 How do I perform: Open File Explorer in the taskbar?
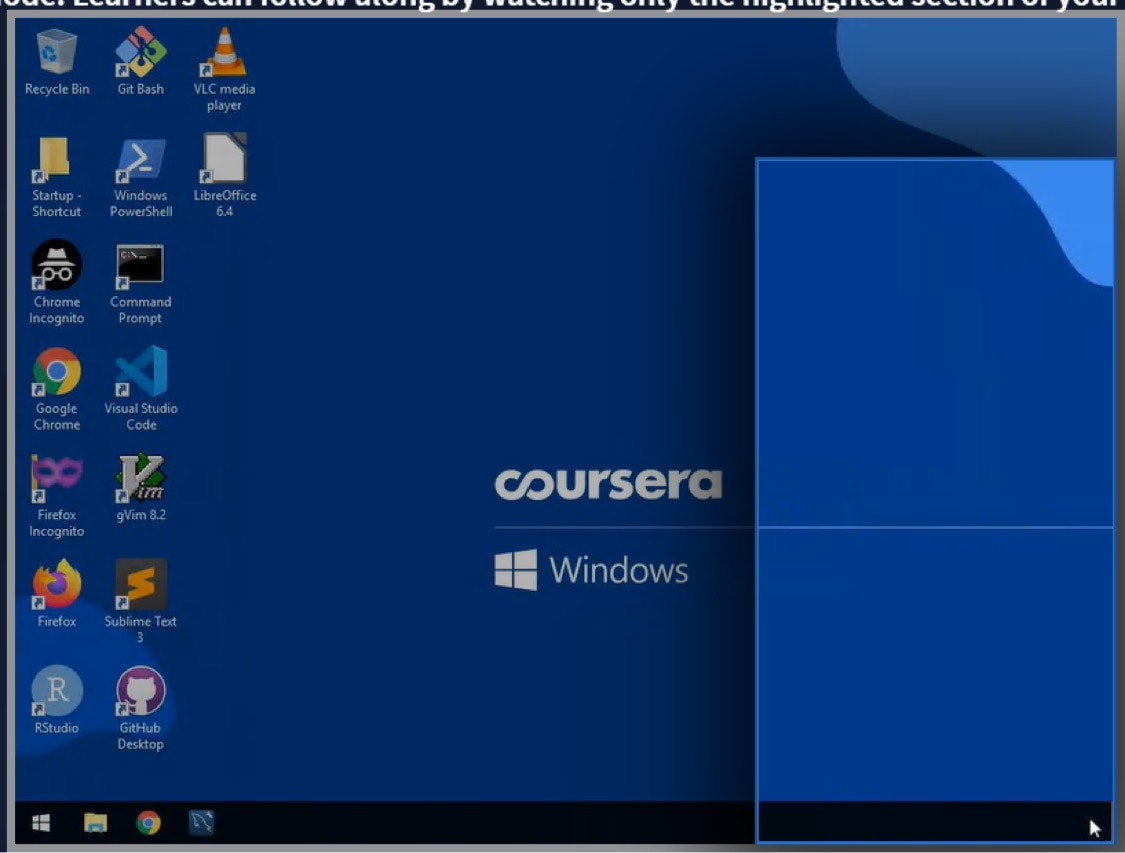[x=95, y=823]
